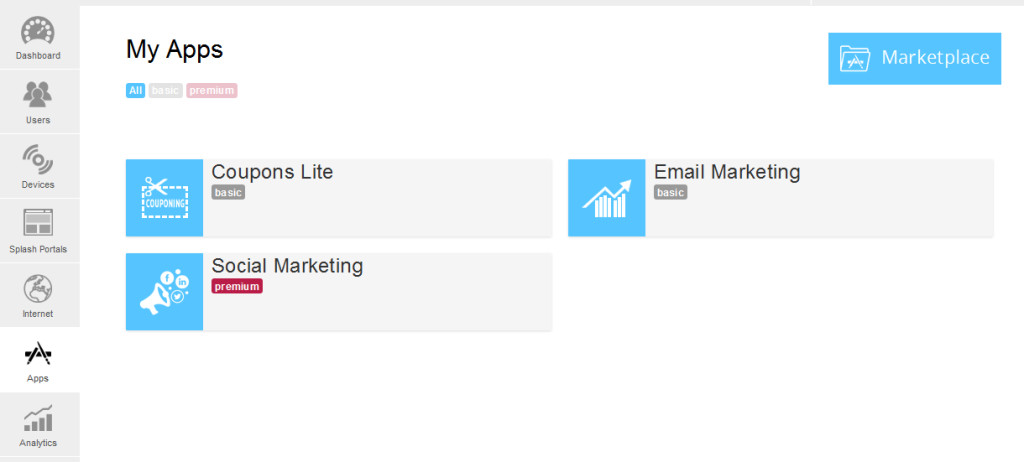Viewport: 1024px width, 462px height.
Task: Filter apps by the premium tag
Action: click(x=212, y=90)
